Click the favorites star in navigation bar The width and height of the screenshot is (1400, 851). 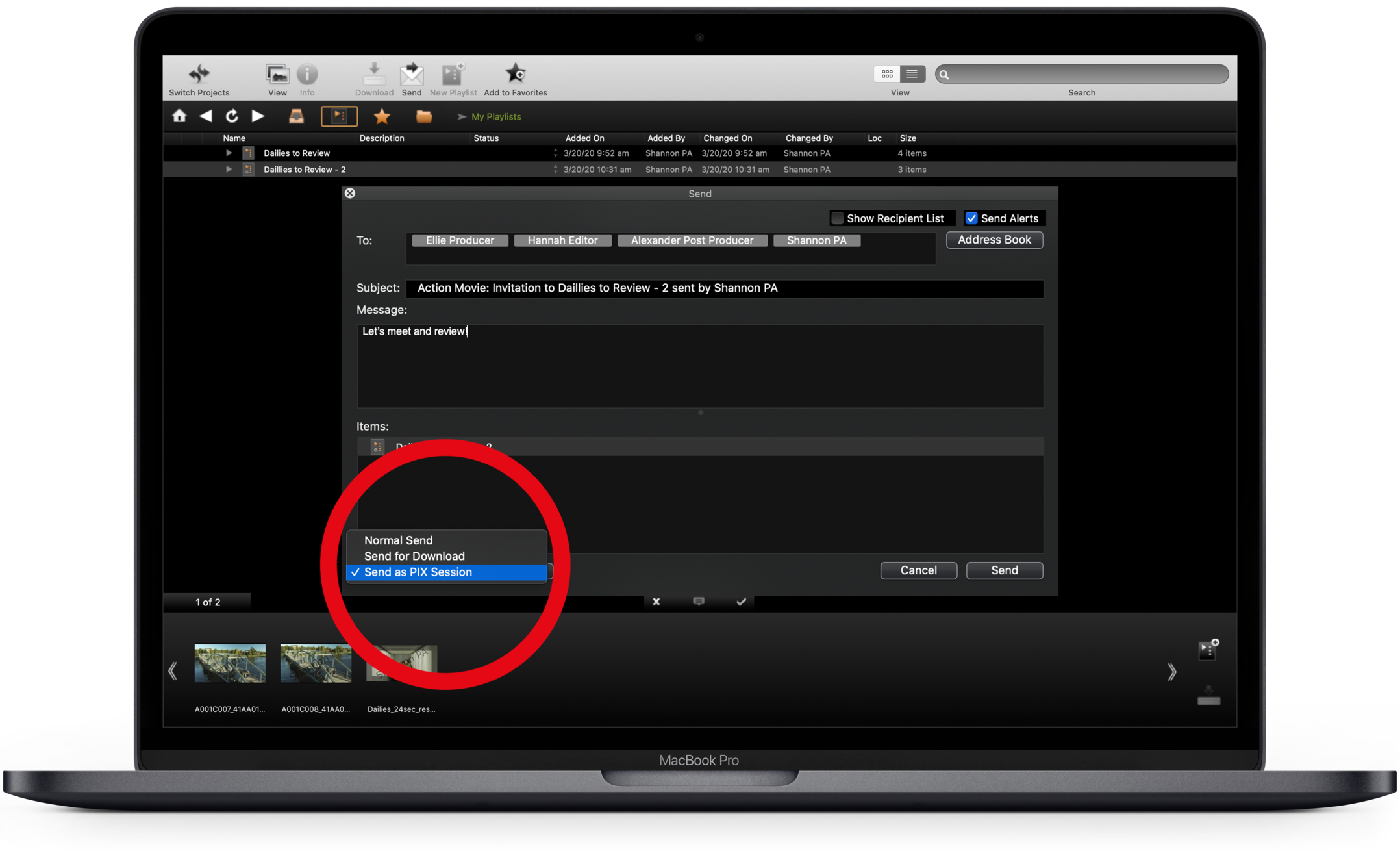coord(382,116)
